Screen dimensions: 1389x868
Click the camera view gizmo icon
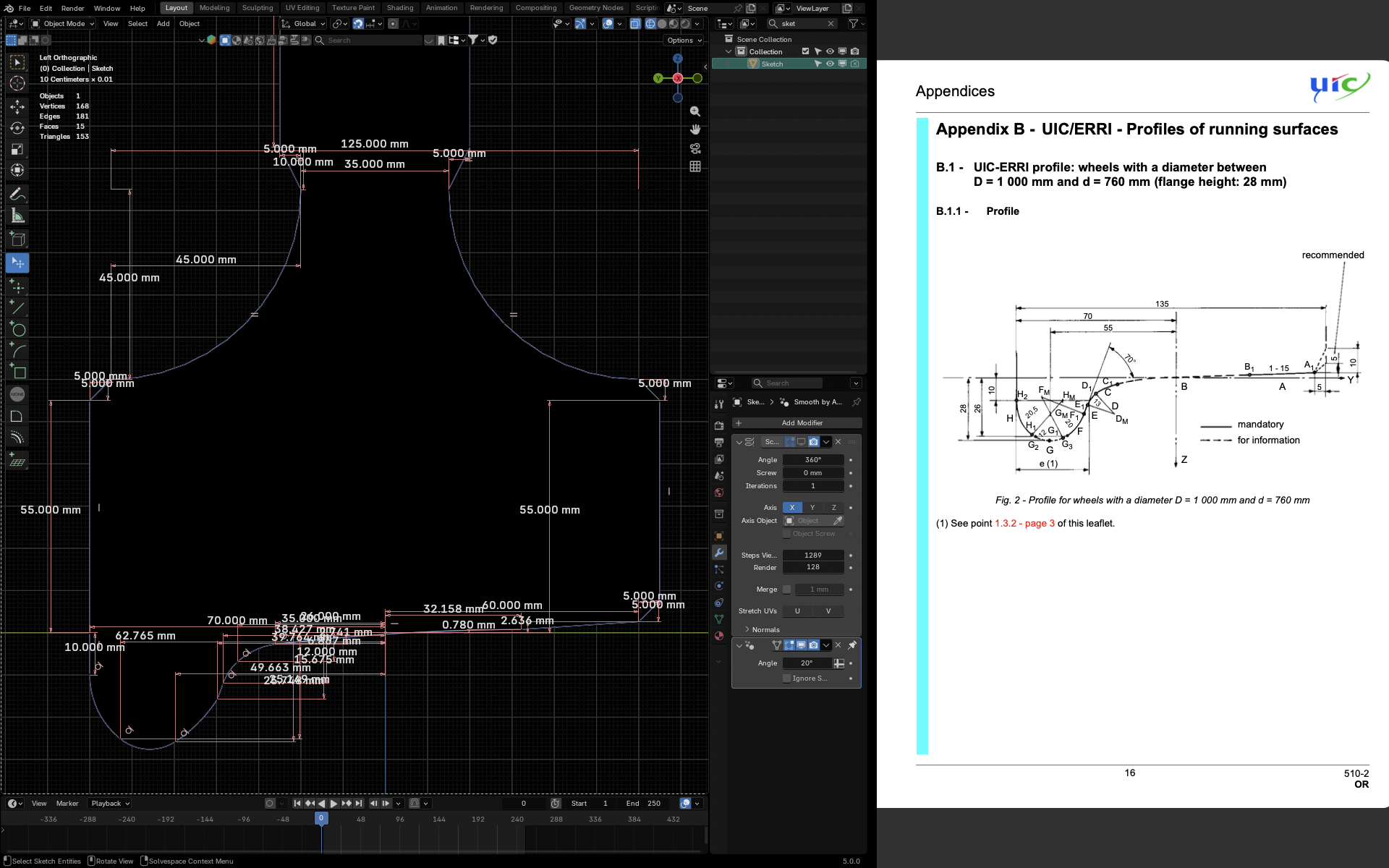pyautogui.click(x=695, y=148)
